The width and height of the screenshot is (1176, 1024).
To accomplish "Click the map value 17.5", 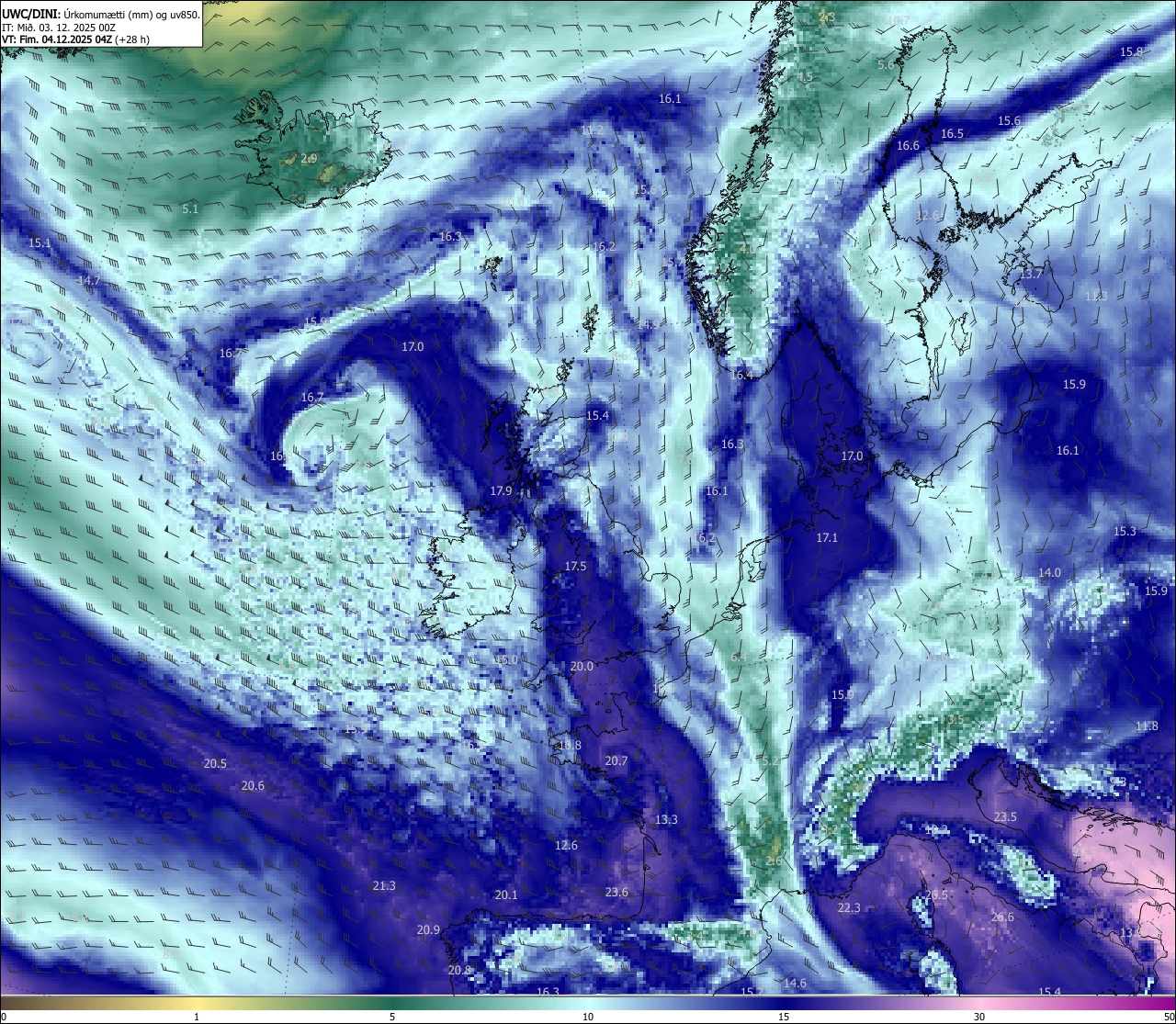I will [x=575, y=567].
